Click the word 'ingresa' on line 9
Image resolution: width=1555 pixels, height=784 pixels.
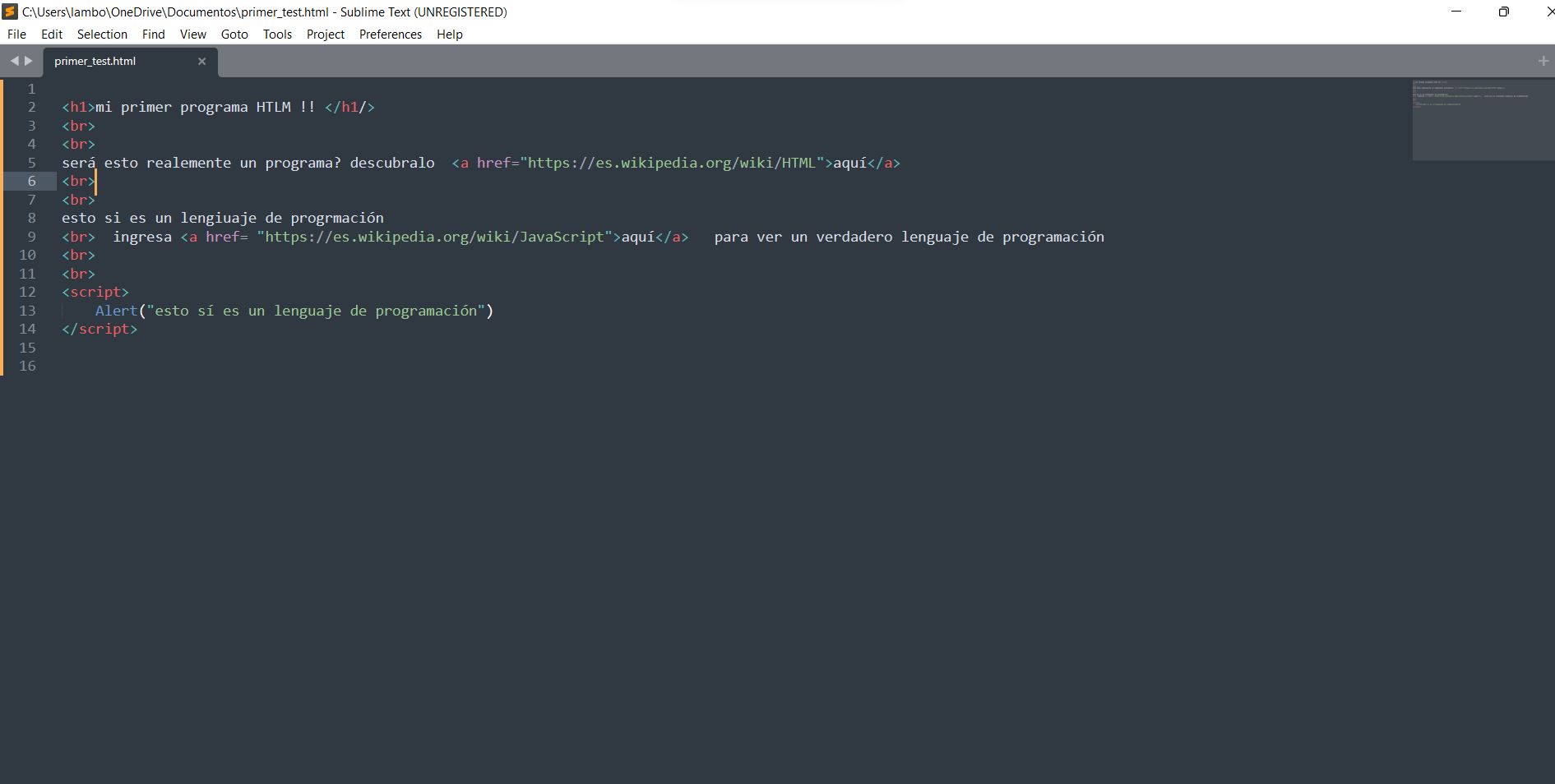click(142, 237)
